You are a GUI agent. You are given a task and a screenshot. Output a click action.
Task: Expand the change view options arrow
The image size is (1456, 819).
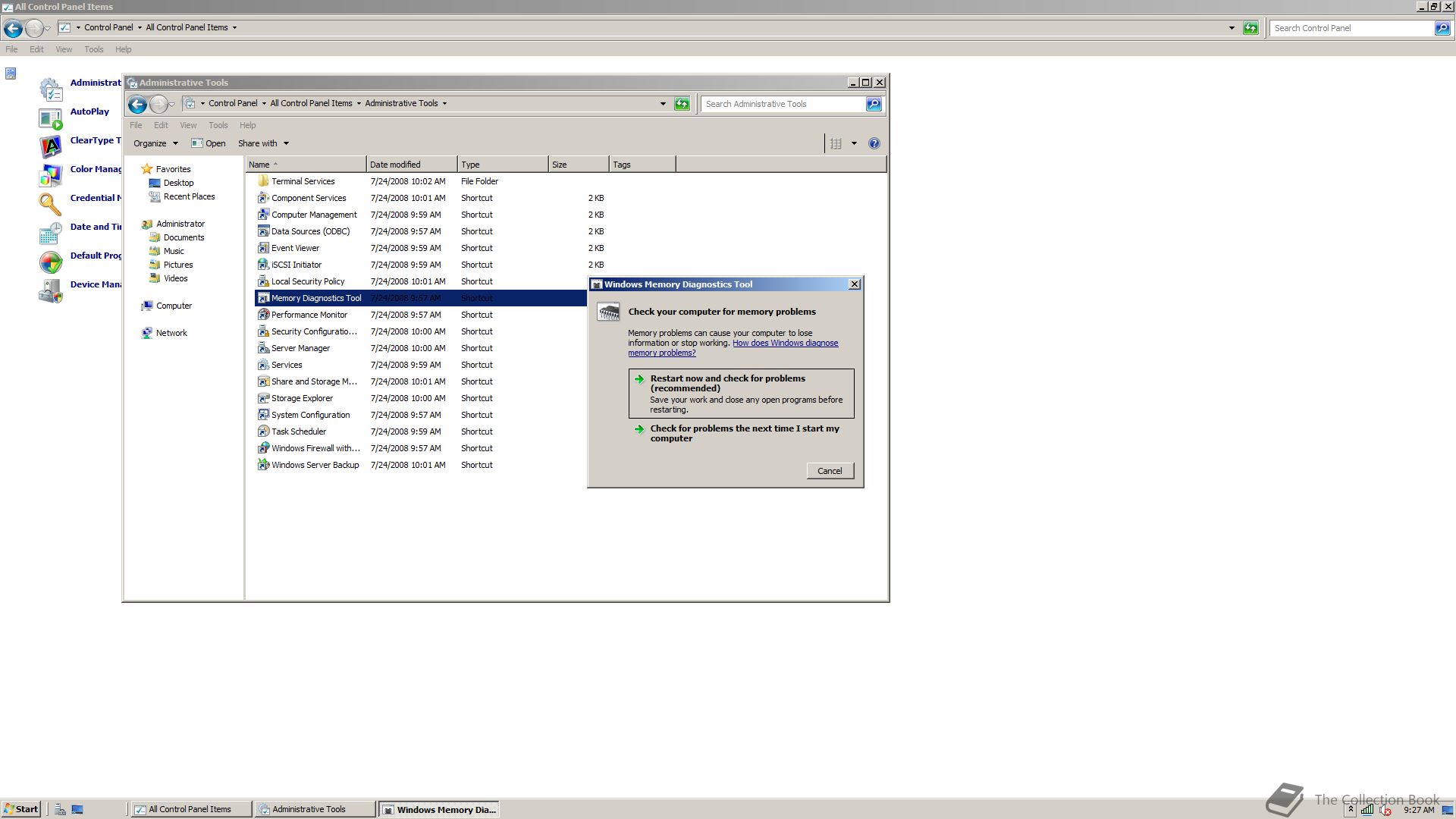point(854,143)
